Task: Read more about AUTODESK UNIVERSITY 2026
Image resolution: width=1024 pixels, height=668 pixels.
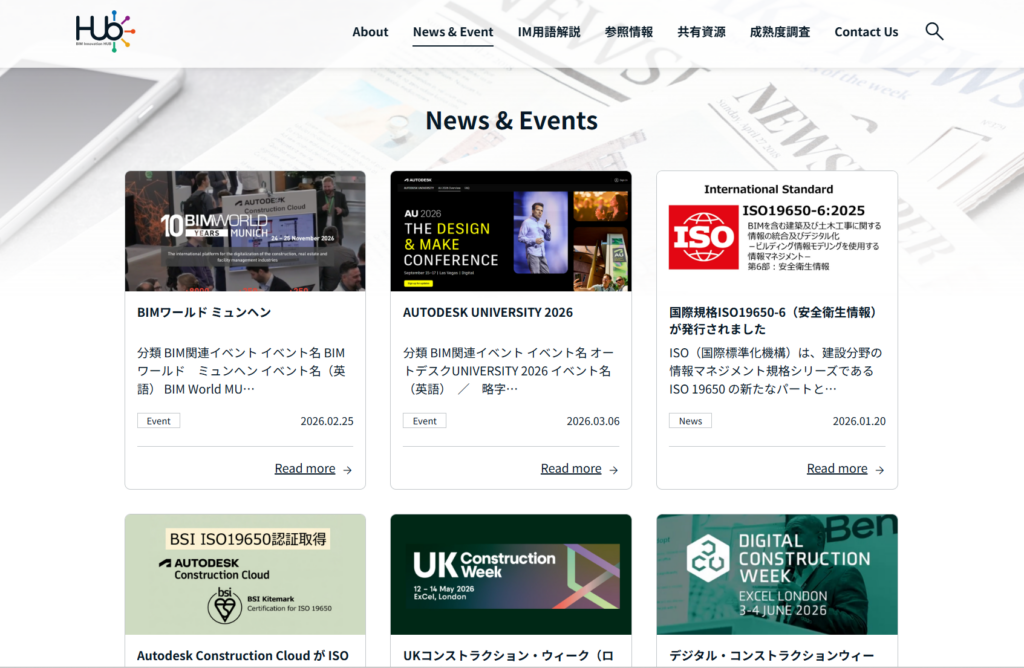Action: click(571, 469)
